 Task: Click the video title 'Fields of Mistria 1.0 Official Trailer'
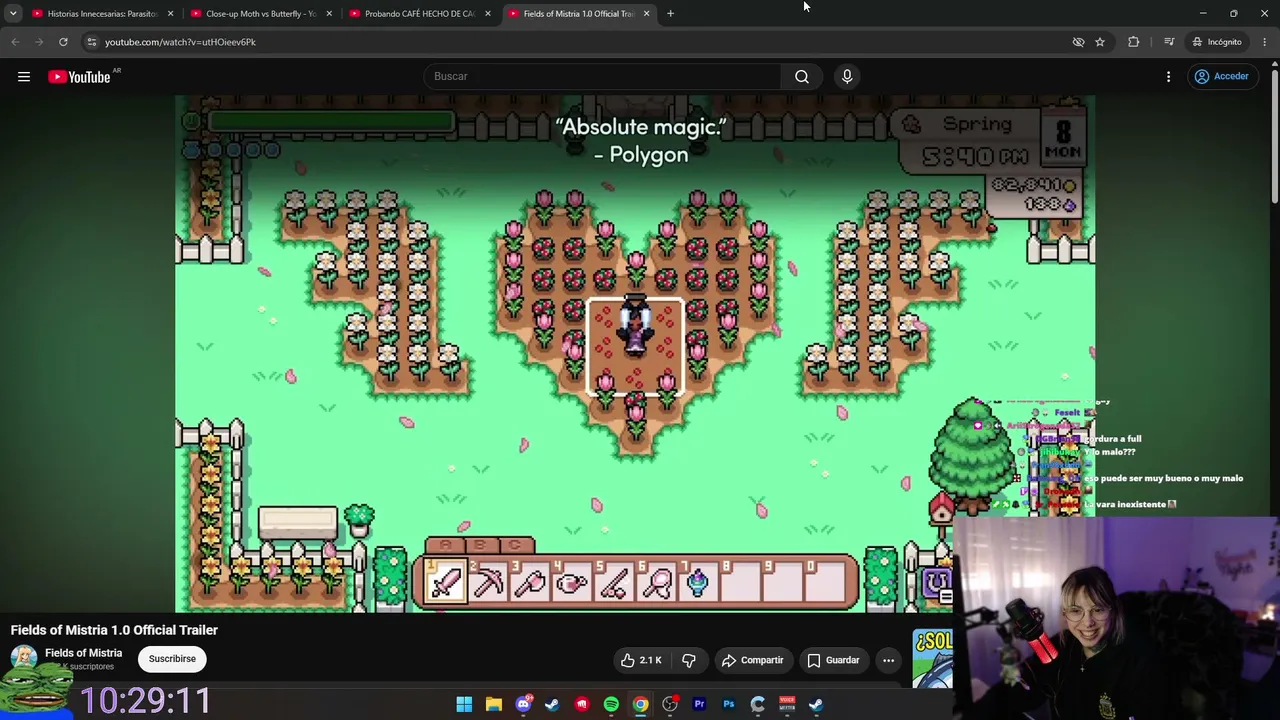click(x=114, y=630)
